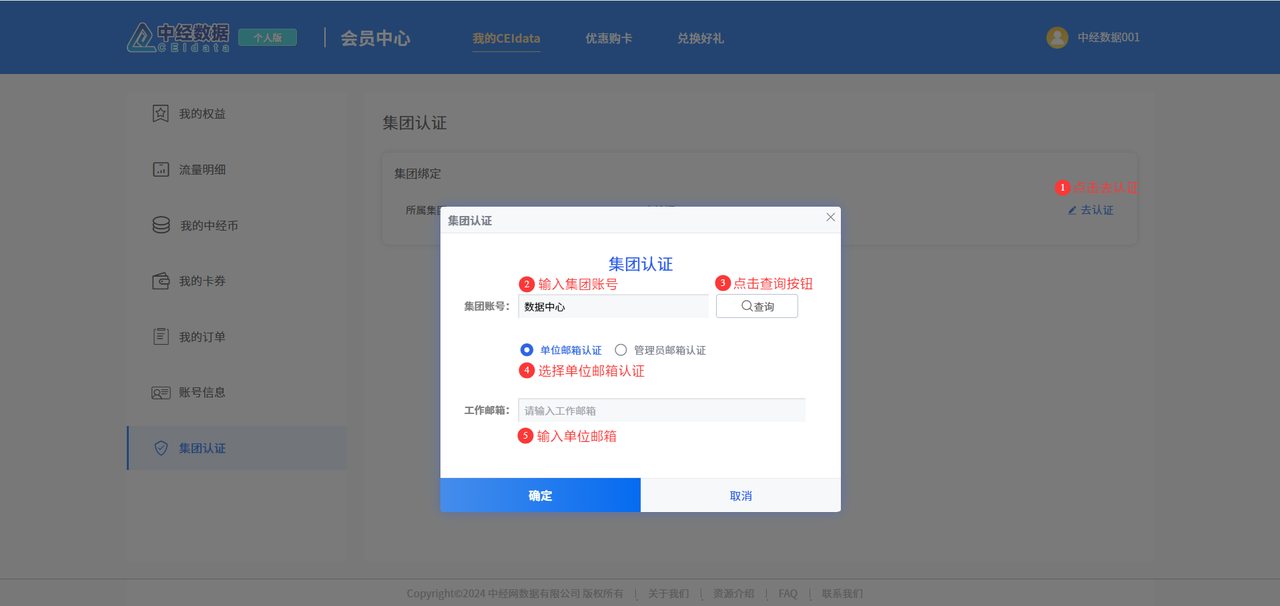
Task: Focus the 工作邮箱 input field
Action: tap(661, 410)
